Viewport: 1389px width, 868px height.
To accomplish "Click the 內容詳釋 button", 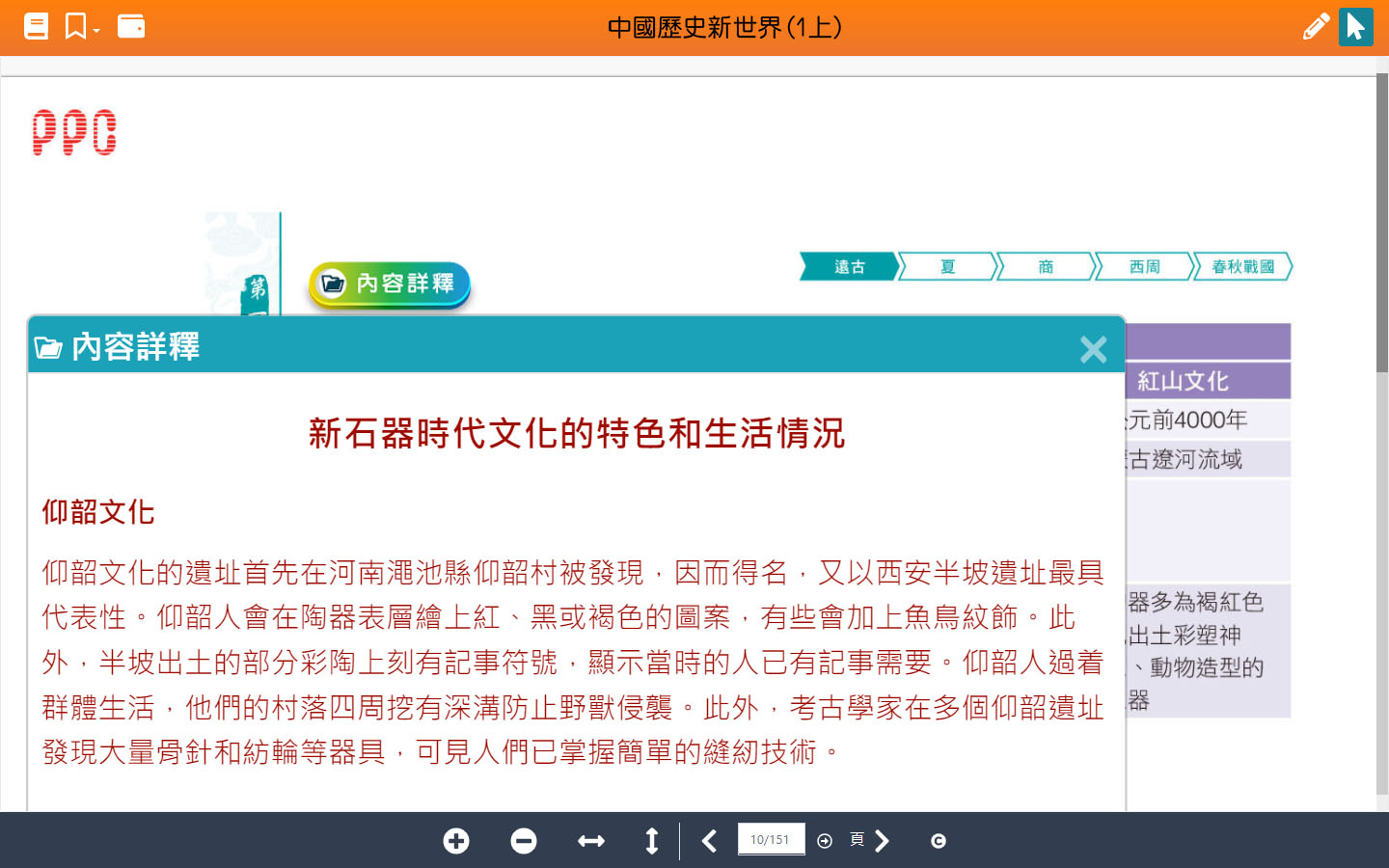I will (x=389, y=284).
